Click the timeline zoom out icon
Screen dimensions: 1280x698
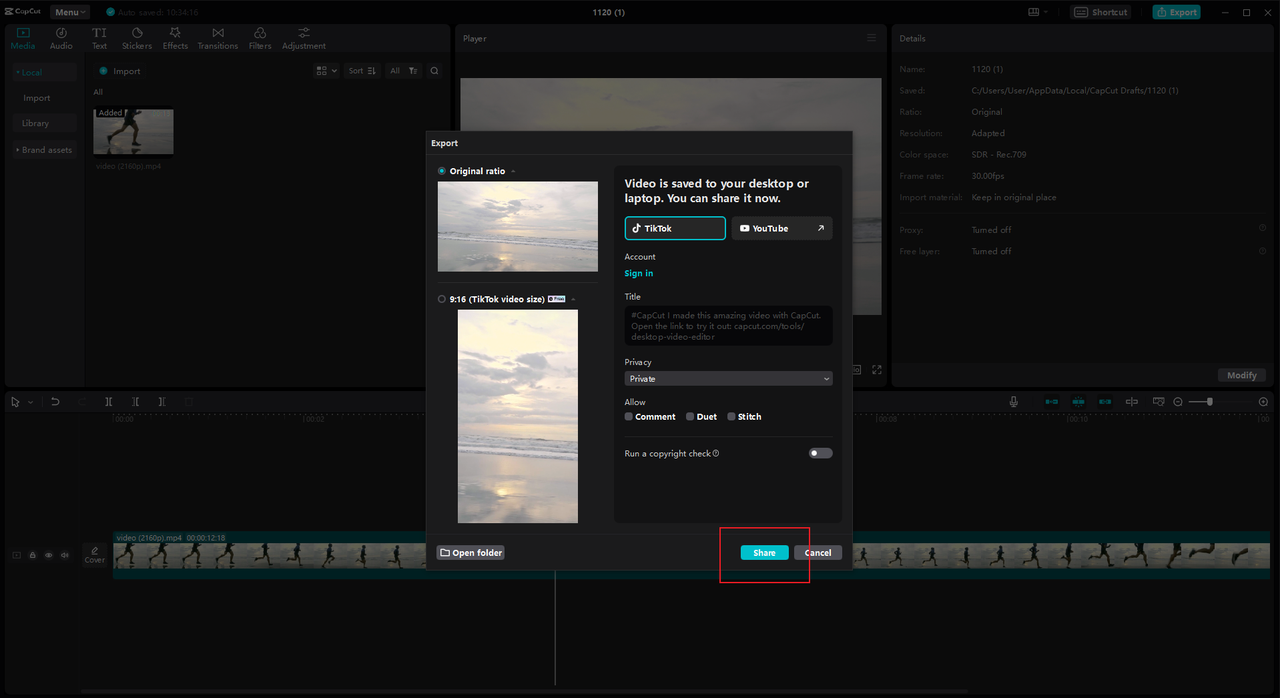pyautogui.click(x=1178, y=401)
